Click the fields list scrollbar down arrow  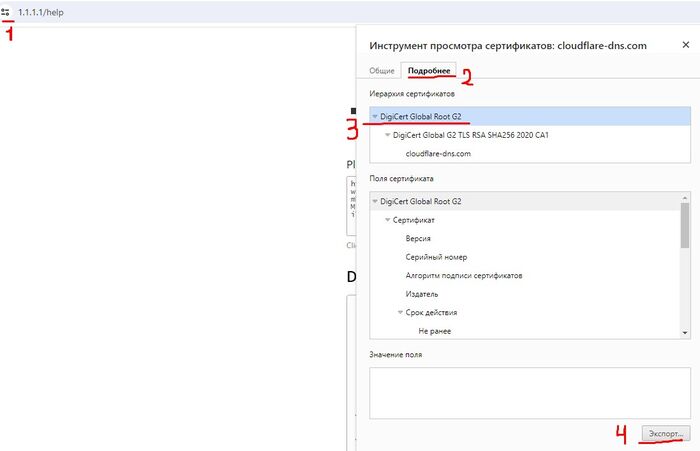pyautogui.click(x=684, y=333)
